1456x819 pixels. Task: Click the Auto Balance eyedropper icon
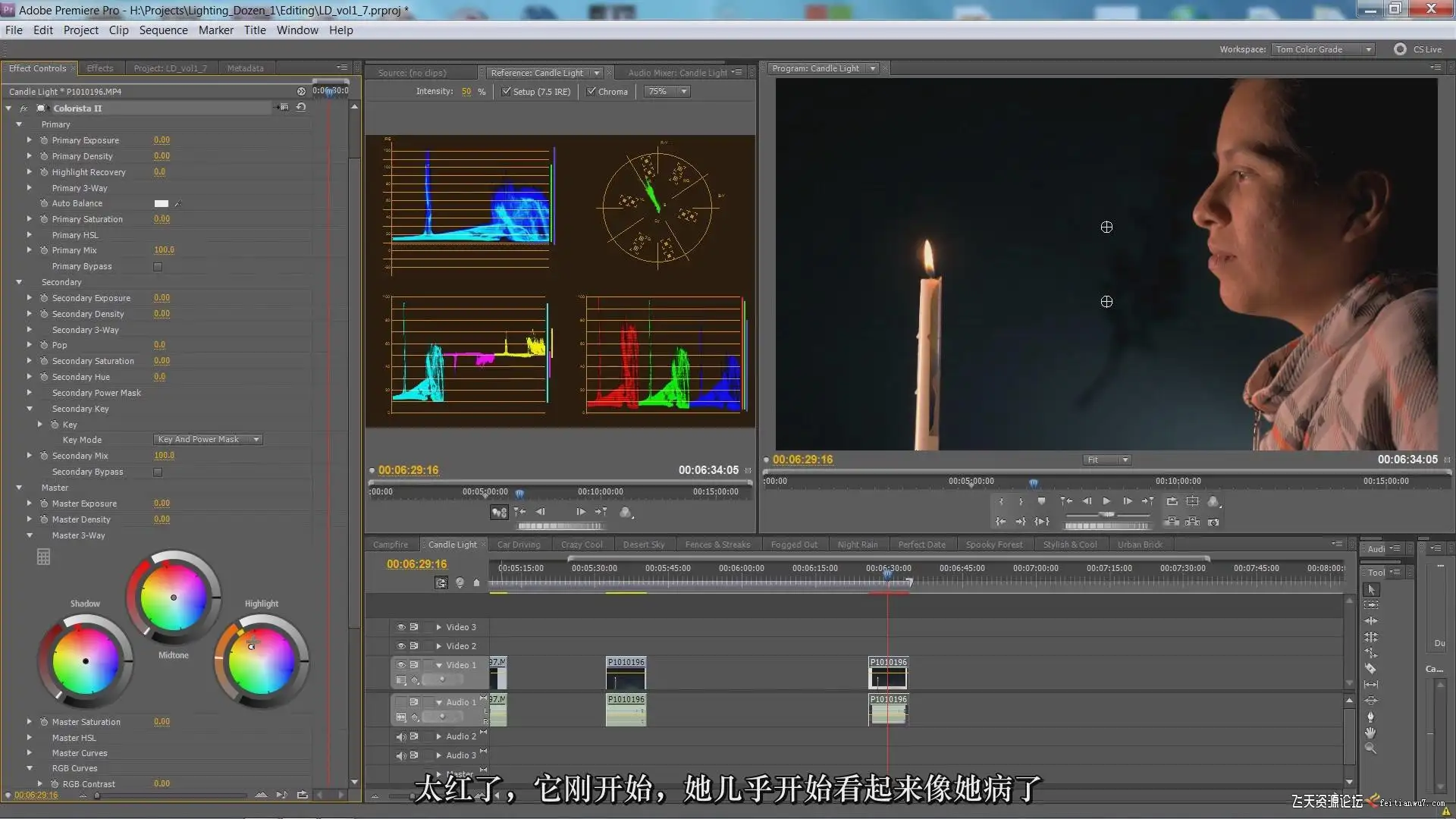[x=177, y=203]
